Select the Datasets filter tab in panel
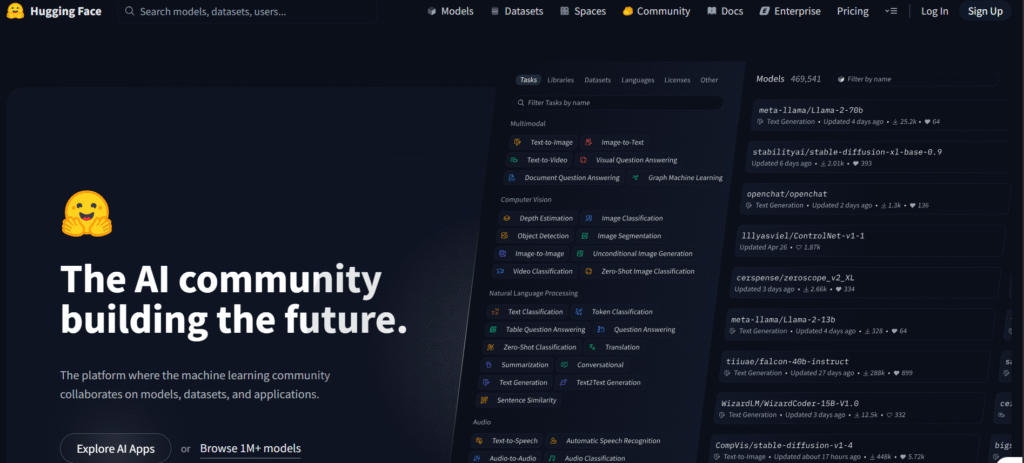 tap(598, 80)
